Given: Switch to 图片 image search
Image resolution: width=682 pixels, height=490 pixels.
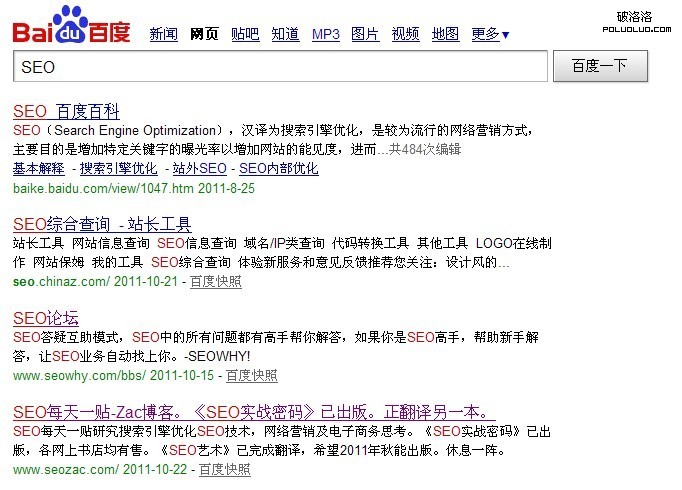Looking at the screenshot, I should pos(366,34).
